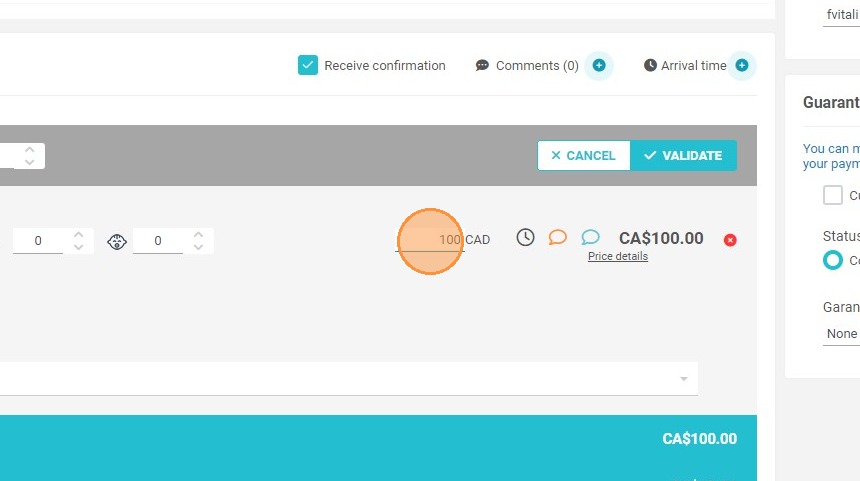Increase the infant count stepper
The width and height of the screenshot is (860, 481).
click(199, 234)
